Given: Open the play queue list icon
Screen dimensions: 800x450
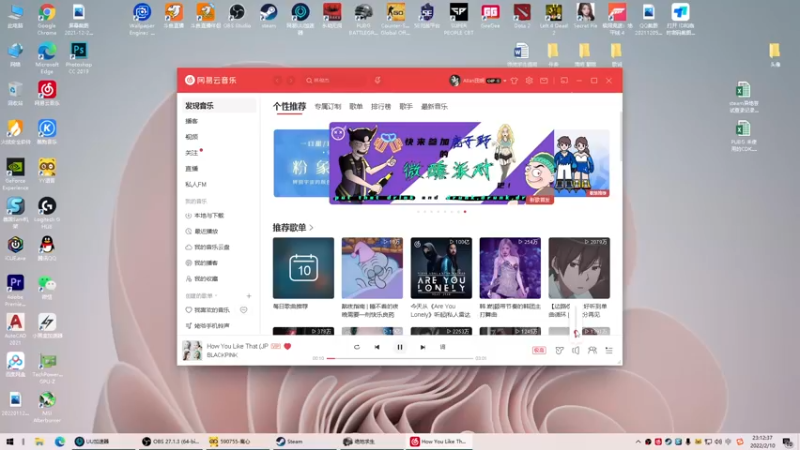Looking at the screenshot, I should [609, 350].
